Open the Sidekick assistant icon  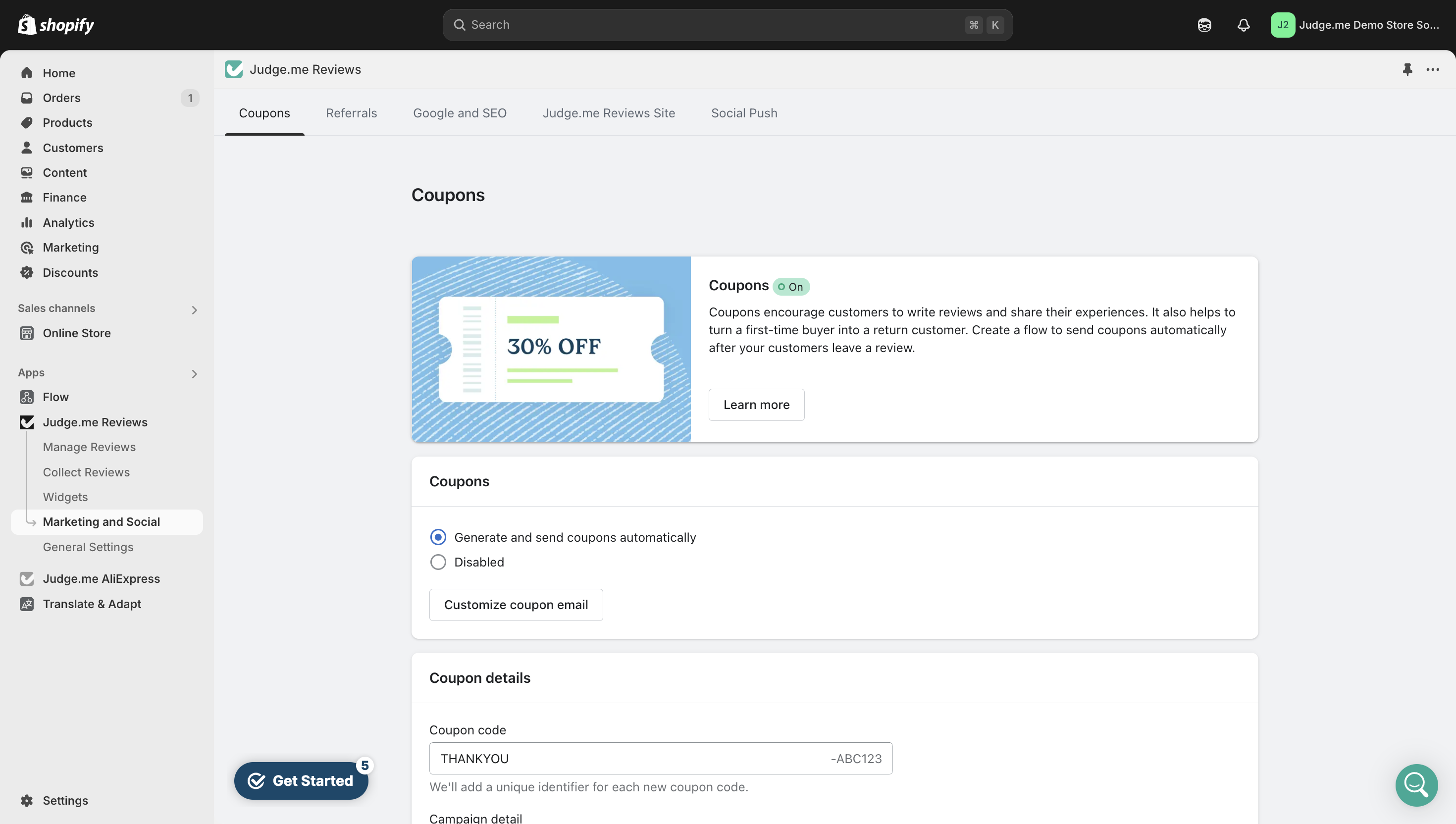(1204, 25)
